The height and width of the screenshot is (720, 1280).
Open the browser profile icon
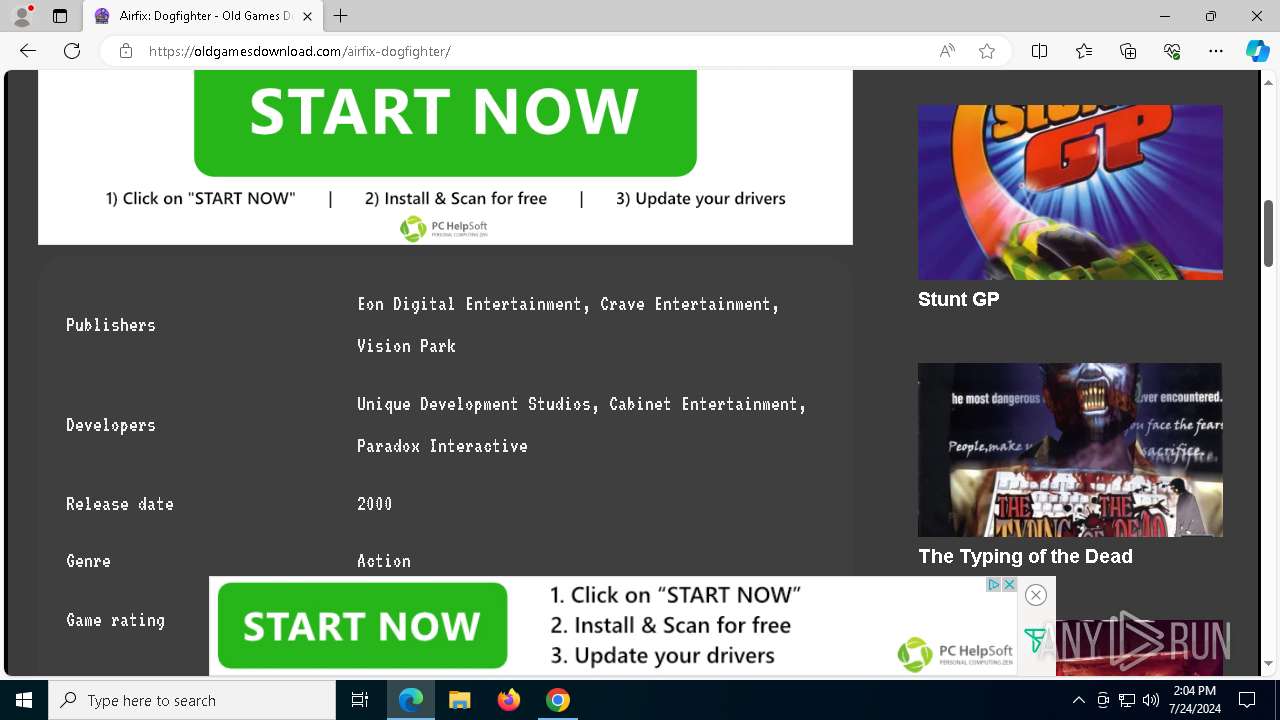click(22, 16)
